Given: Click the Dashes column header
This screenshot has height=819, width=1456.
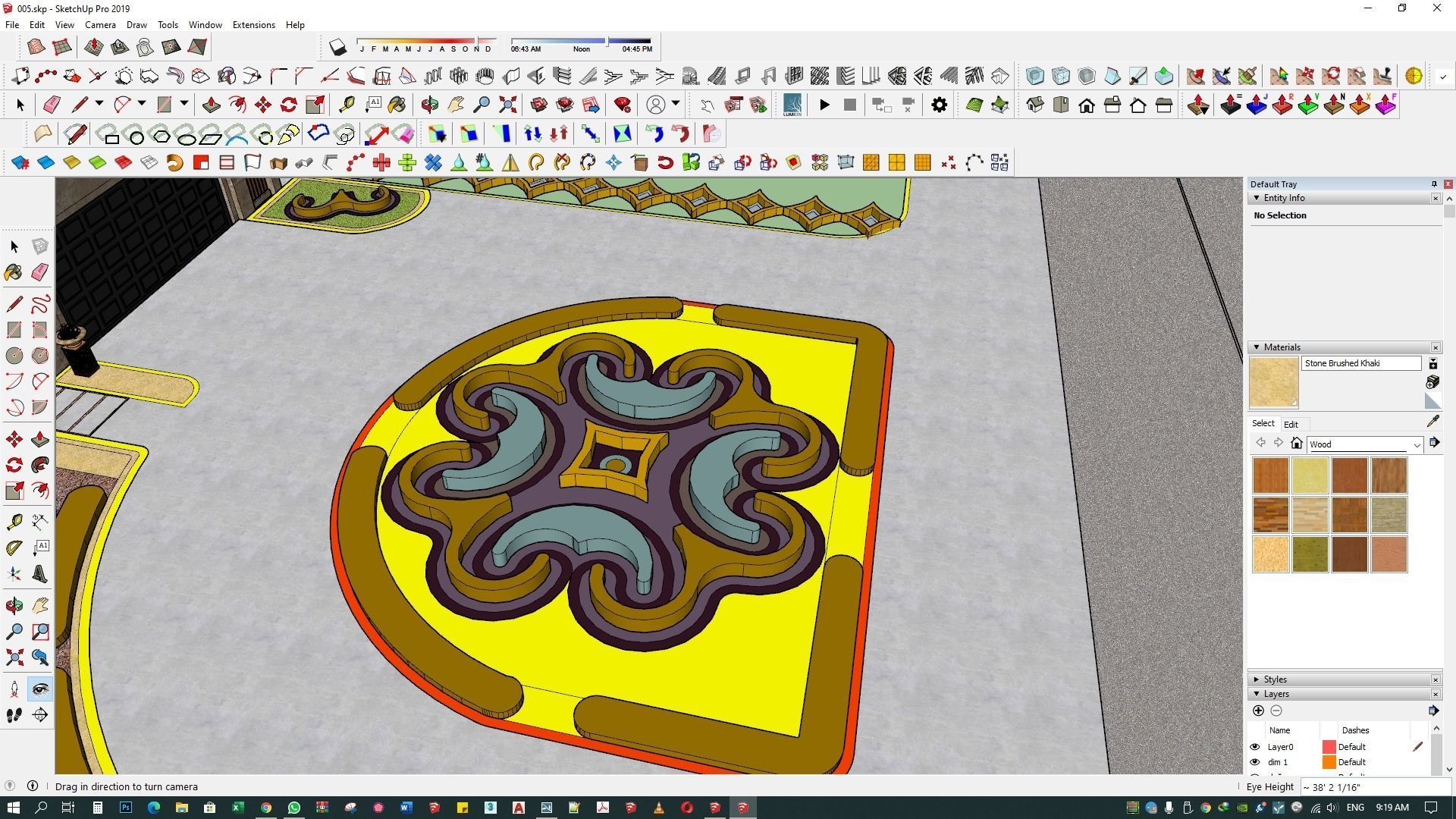Looking at the screenshot, I should pyautogui.click(x=1354, y=730).
